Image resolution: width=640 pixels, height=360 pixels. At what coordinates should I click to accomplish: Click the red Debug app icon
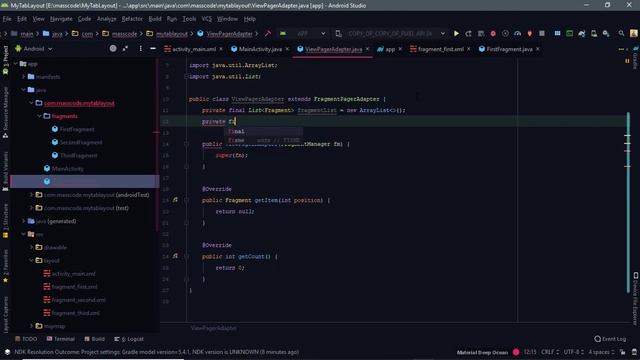493,33
